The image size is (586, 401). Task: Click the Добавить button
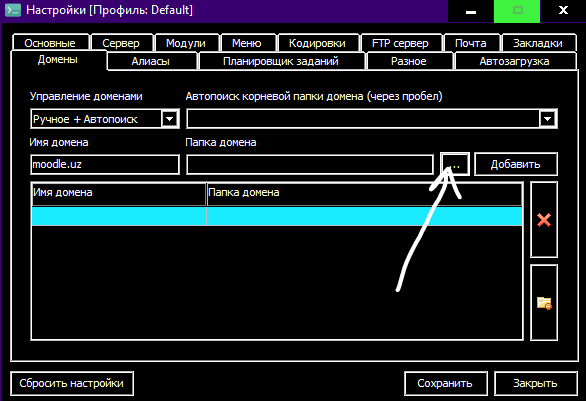(x=516, y=164)
